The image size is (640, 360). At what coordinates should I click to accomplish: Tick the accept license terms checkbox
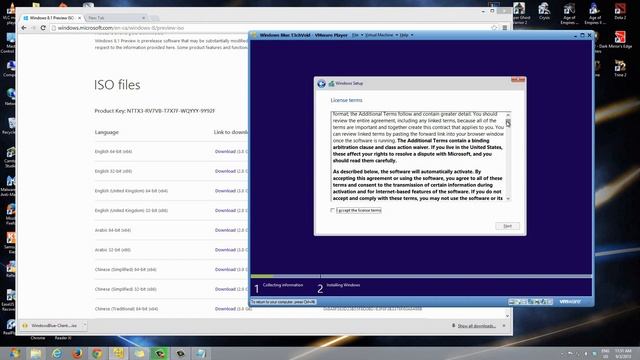pyautogui.click(x=333, y=210)
